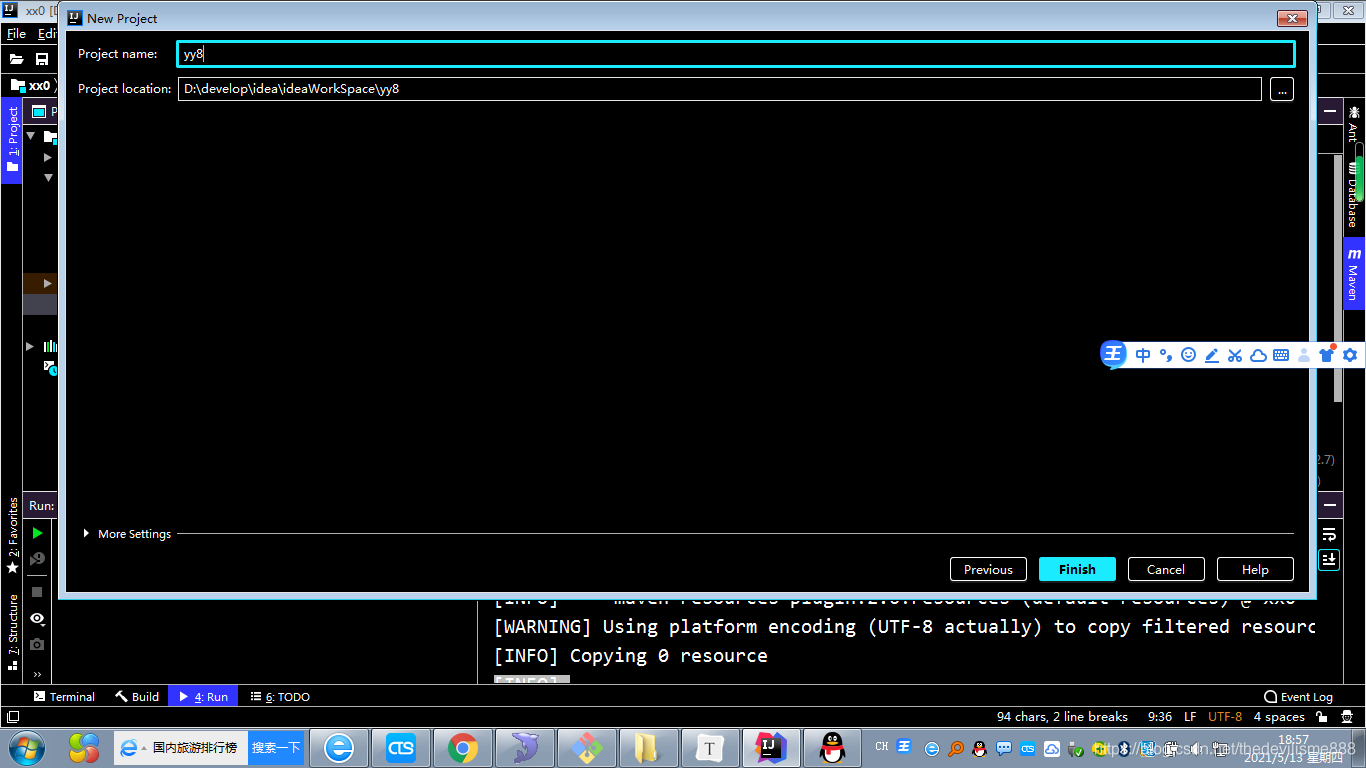1366x768 pixels.
Task: Launch Chrome from the taskbar
Action: point(462,747)
